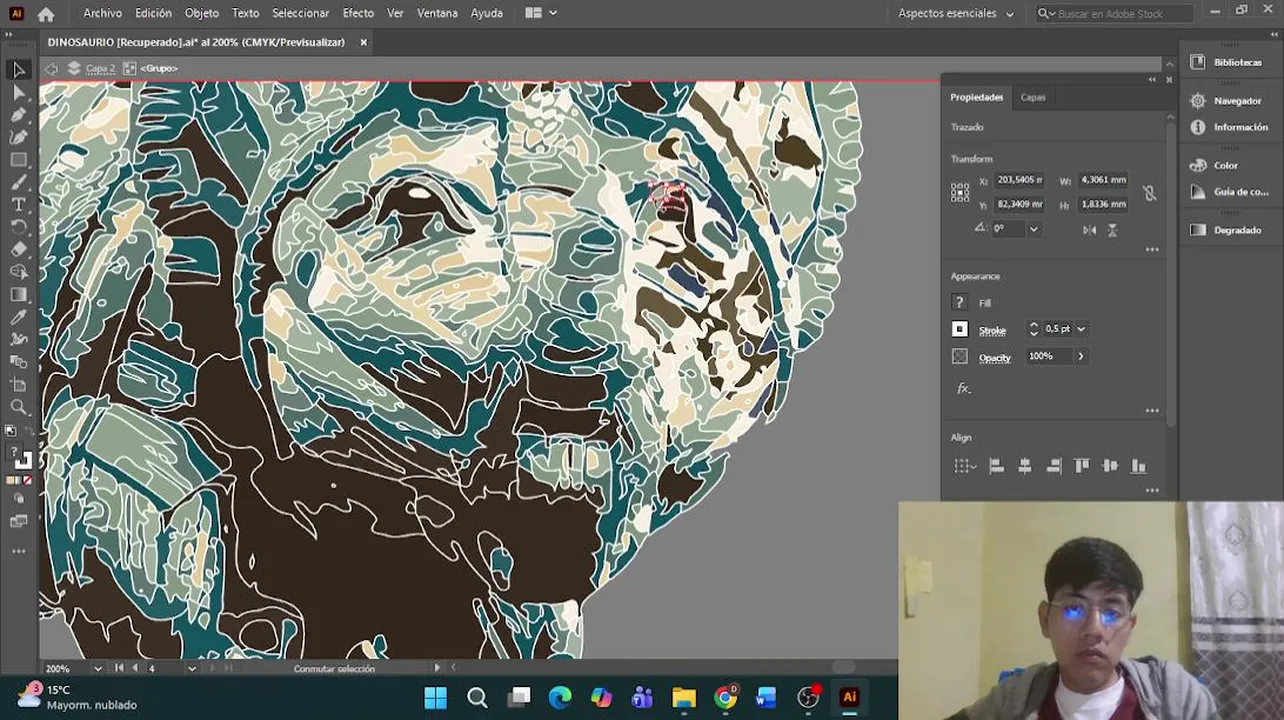This screenshot has width=1284, height=720.
Task: Open Google Chrome from taskbar
Action: point(726,697)
